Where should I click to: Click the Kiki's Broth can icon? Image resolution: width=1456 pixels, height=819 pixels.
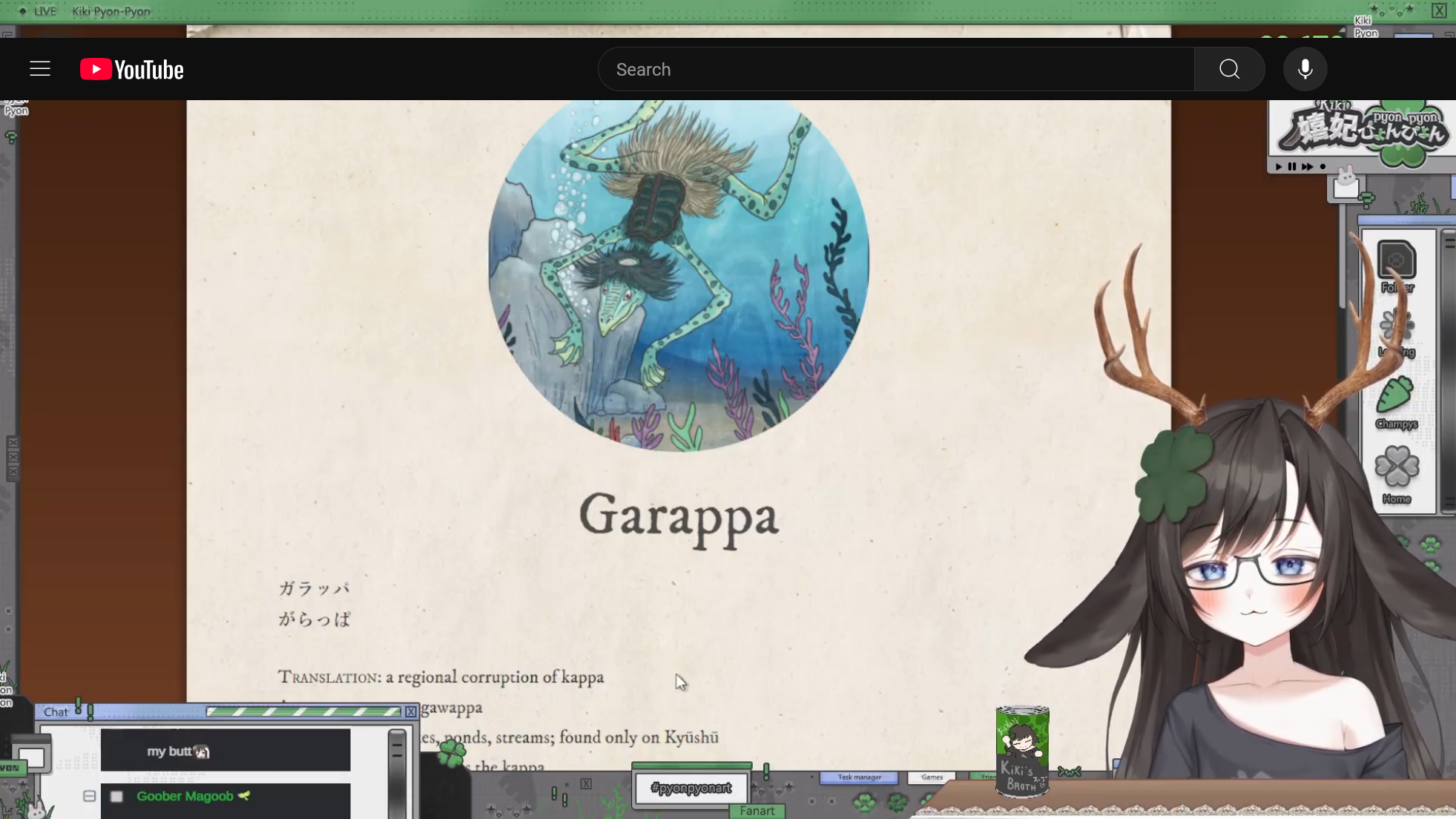1022,751
